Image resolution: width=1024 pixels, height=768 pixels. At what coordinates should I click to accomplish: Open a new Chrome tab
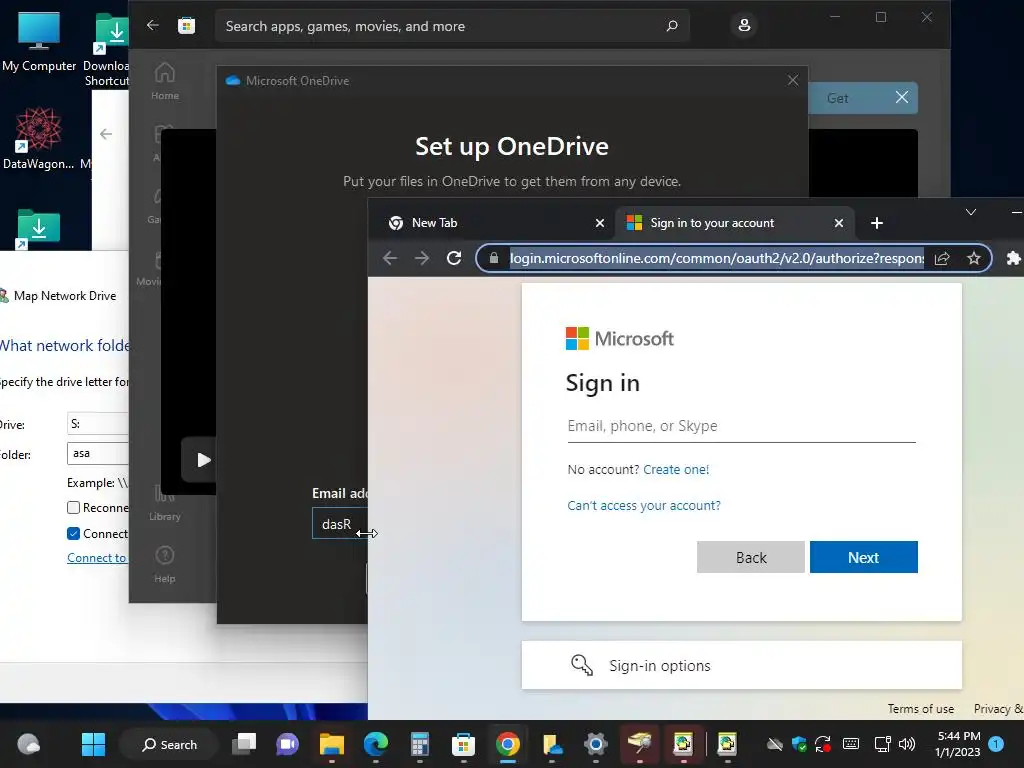point(876,223)
